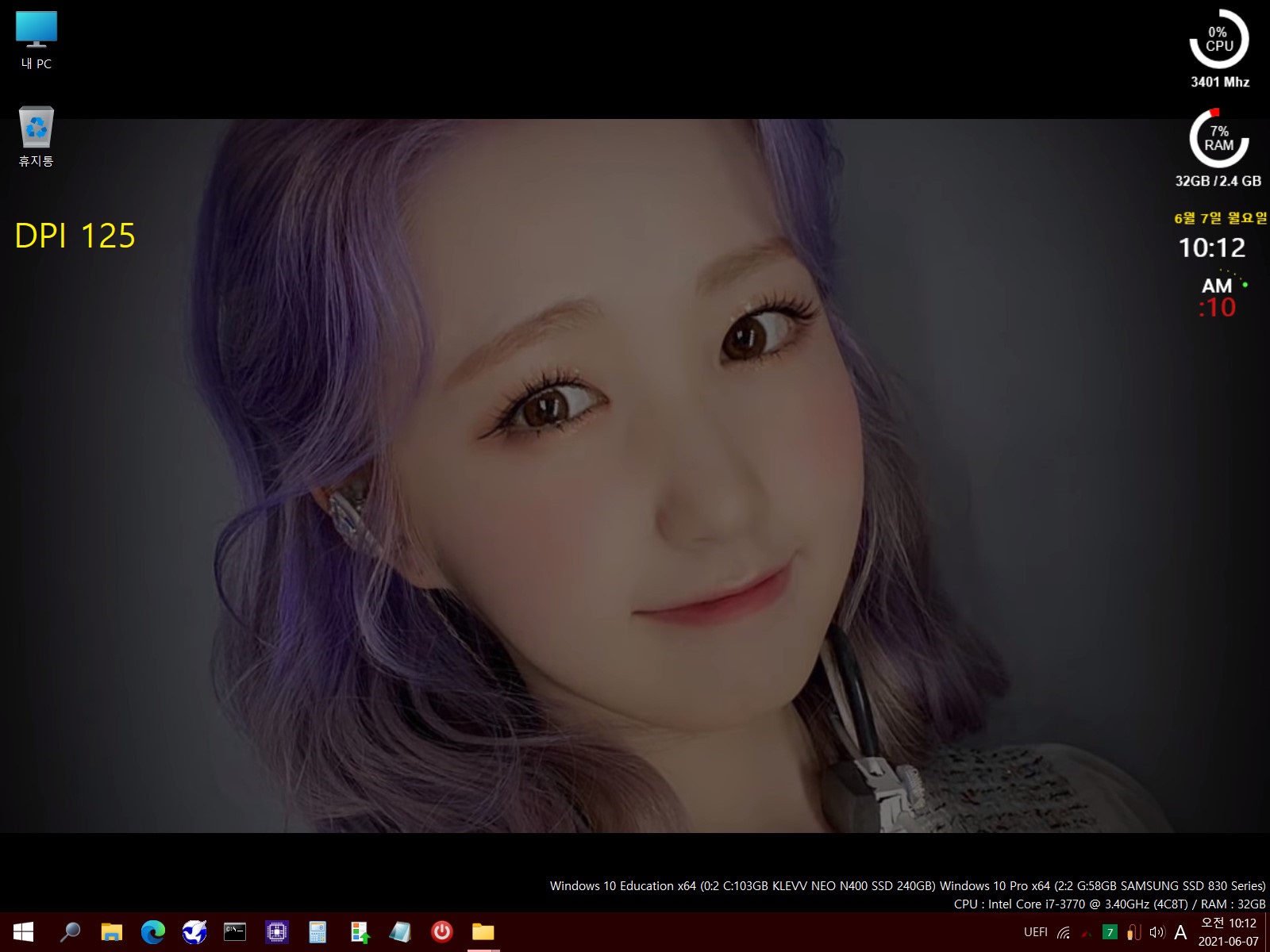Click the red pepper tray icon

1087,934
